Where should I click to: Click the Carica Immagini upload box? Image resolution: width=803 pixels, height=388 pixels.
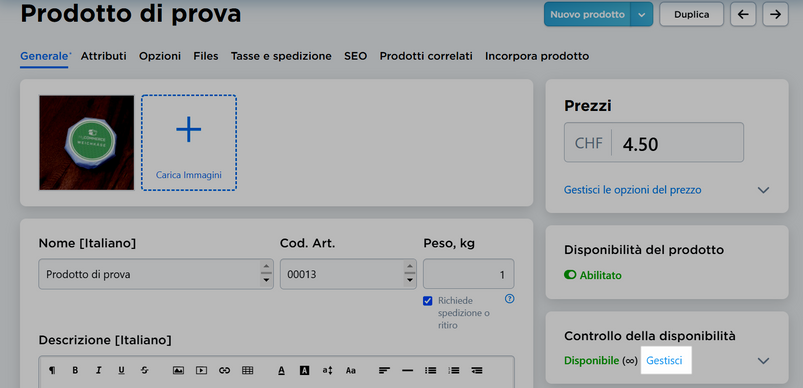click(189, 143)
